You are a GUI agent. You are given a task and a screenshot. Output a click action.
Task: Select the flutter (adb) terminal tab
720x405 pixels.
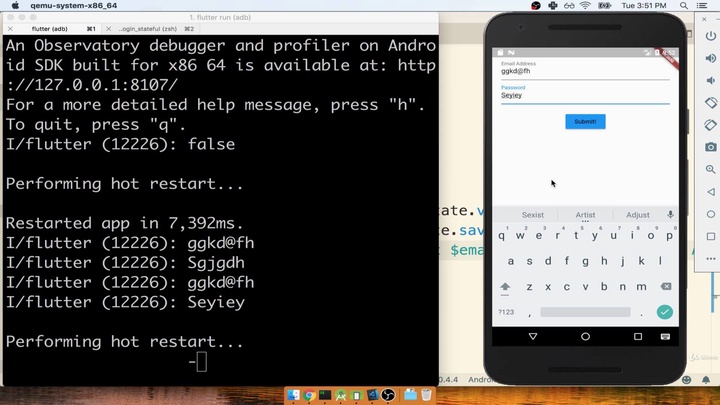pos(50,29)
